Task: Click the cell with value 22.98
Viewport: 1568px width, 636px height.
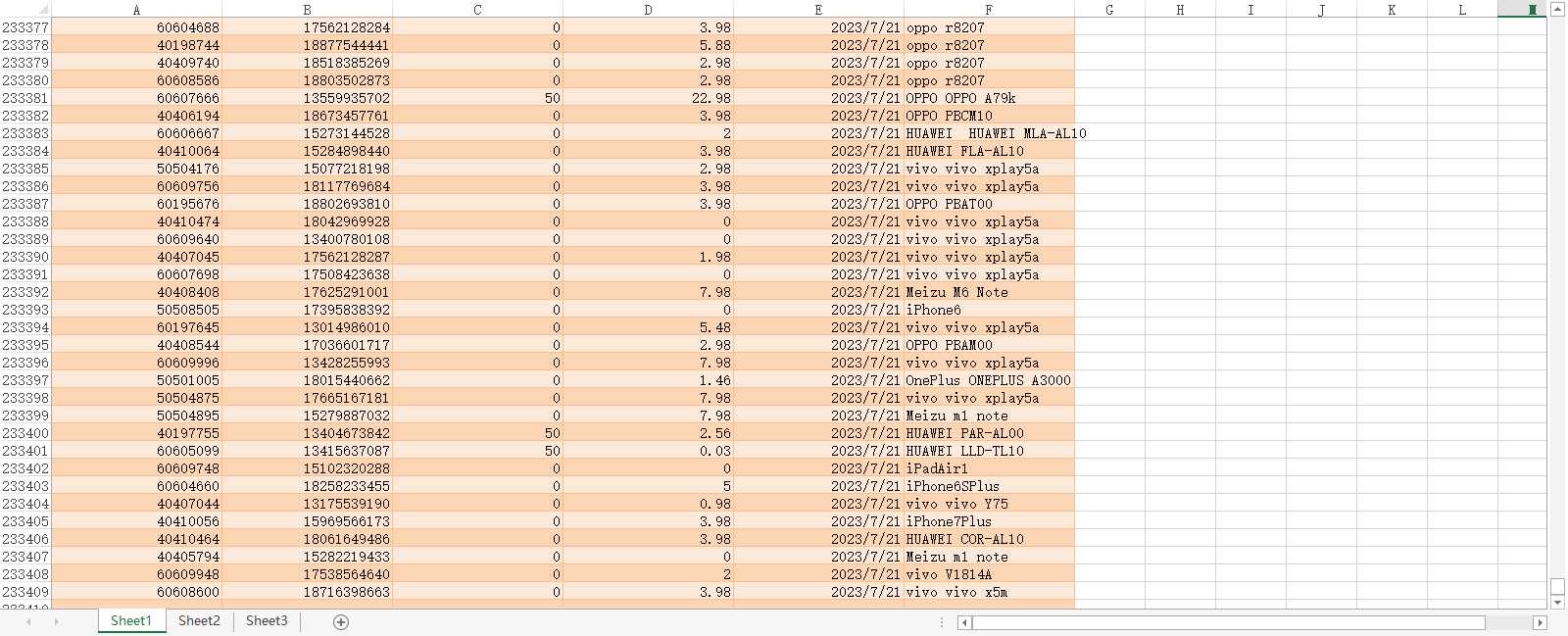Action: click(648, 98)
